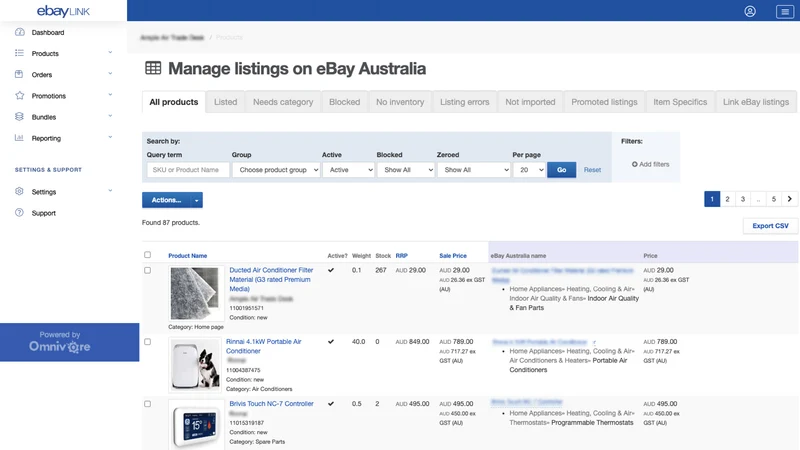This screenshot has width=800, height=450.
Task: Expand the Products sidebar menu
Action: (x=110, y=53)
